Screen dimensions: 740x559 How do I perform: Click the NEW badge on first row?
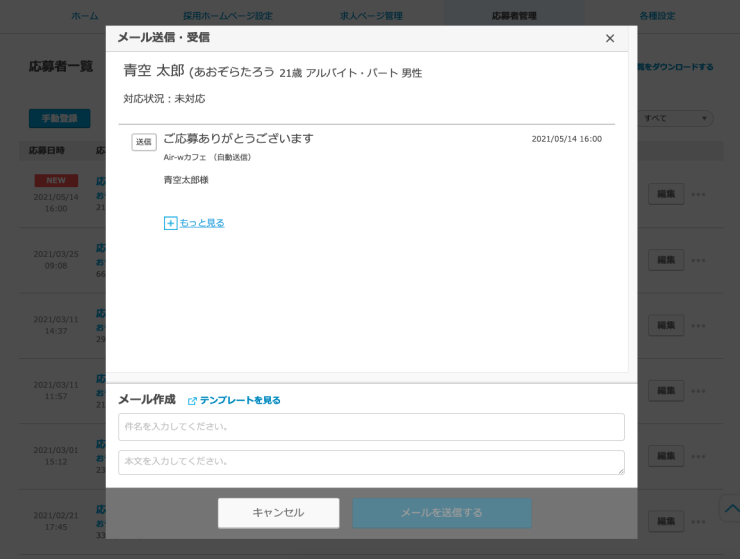coord(56,180)
